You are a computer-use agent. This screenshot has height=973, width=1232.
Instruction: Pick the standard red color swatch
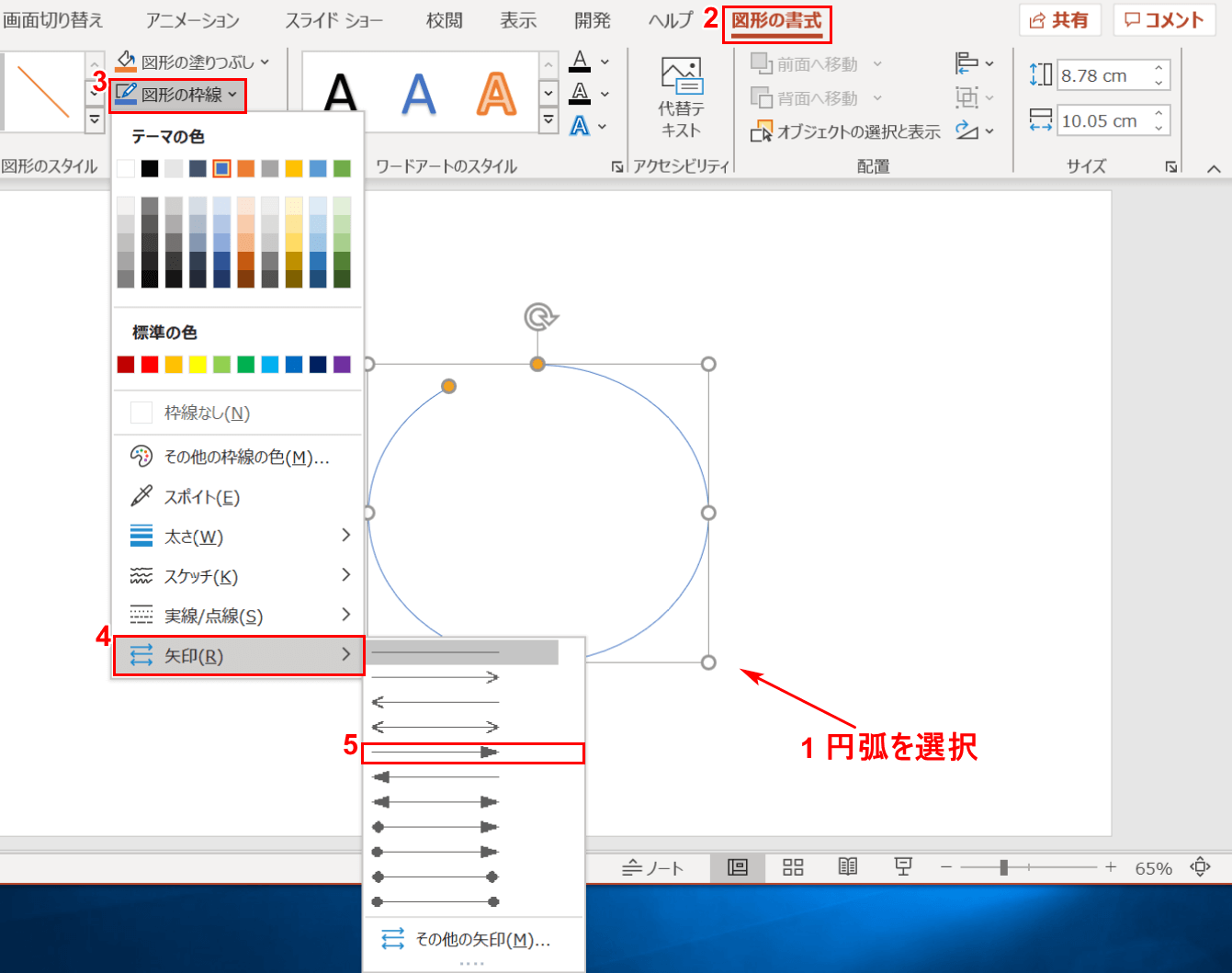[x=150, y=364]
